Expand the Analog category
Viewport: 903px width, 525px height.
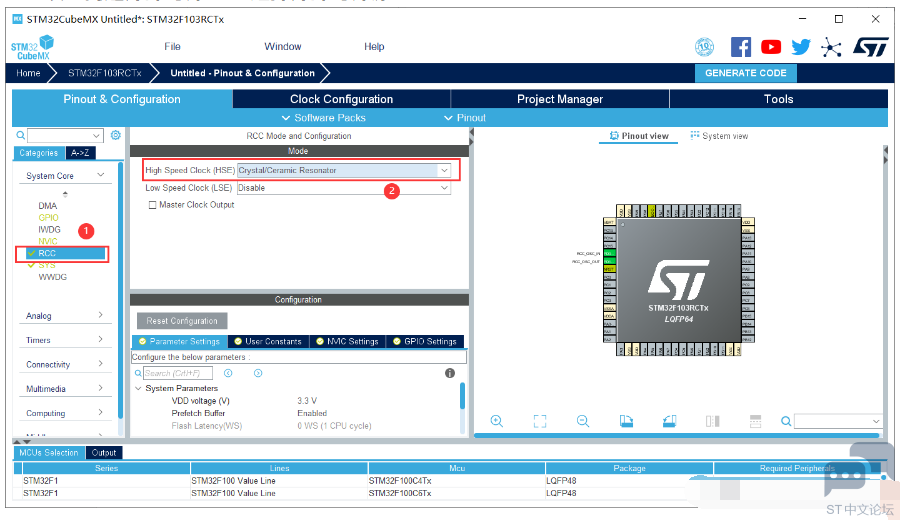pos(101,315)
